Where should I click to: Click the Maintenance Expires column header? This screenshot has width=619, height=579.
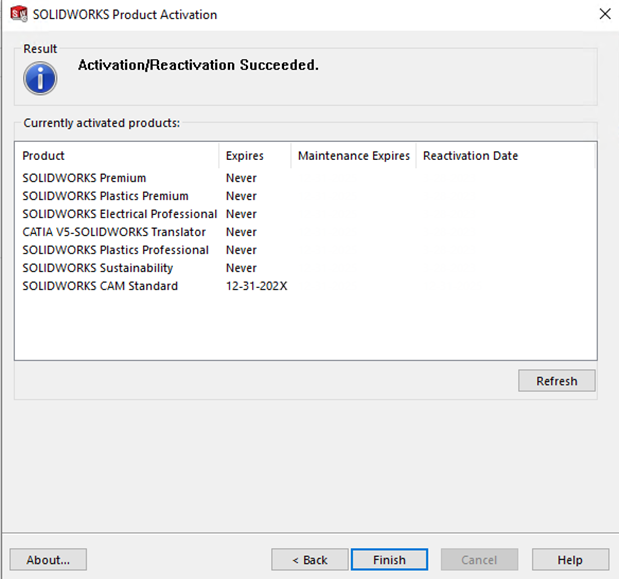pos(353,156)
